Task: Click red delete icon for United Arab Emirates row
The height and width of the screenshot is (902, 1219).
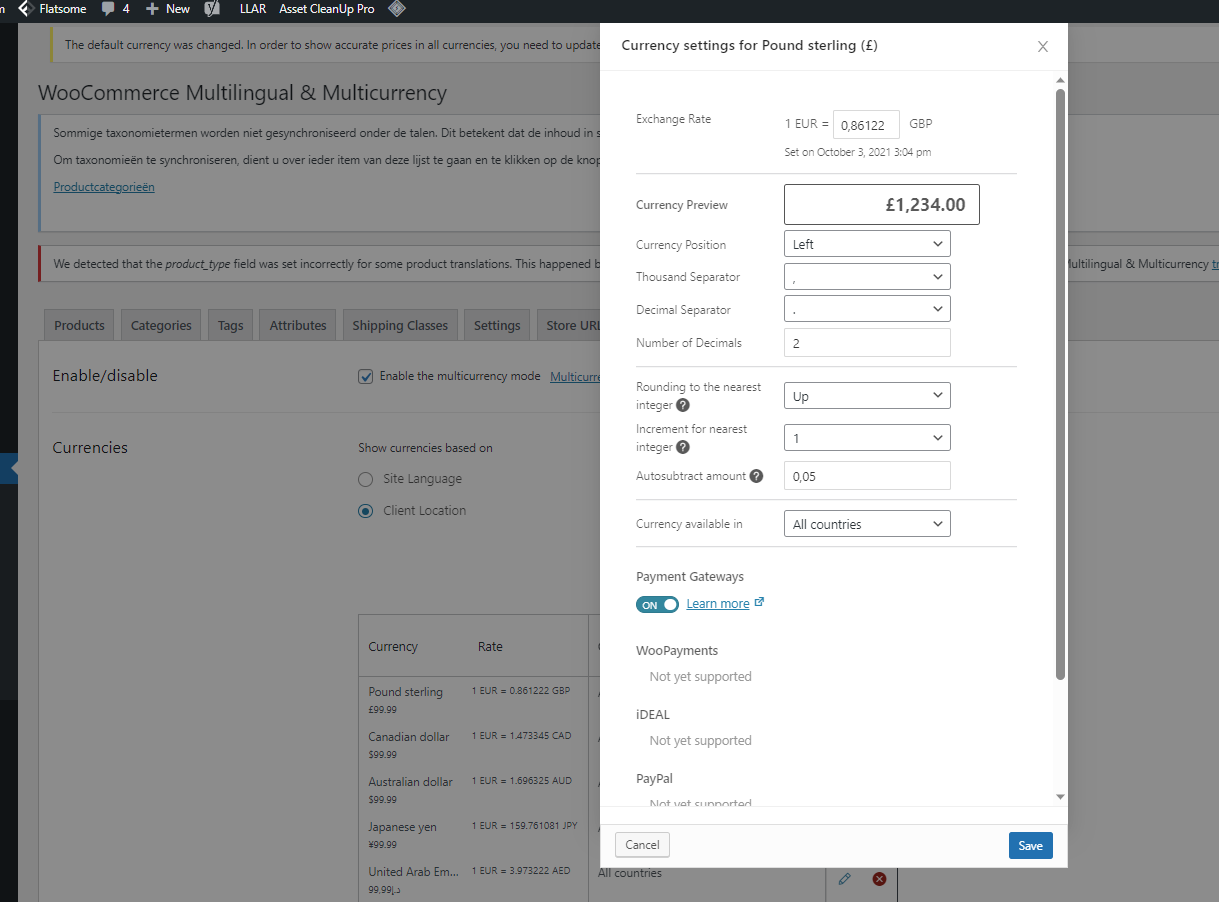Action: click(x=879, y=879)
